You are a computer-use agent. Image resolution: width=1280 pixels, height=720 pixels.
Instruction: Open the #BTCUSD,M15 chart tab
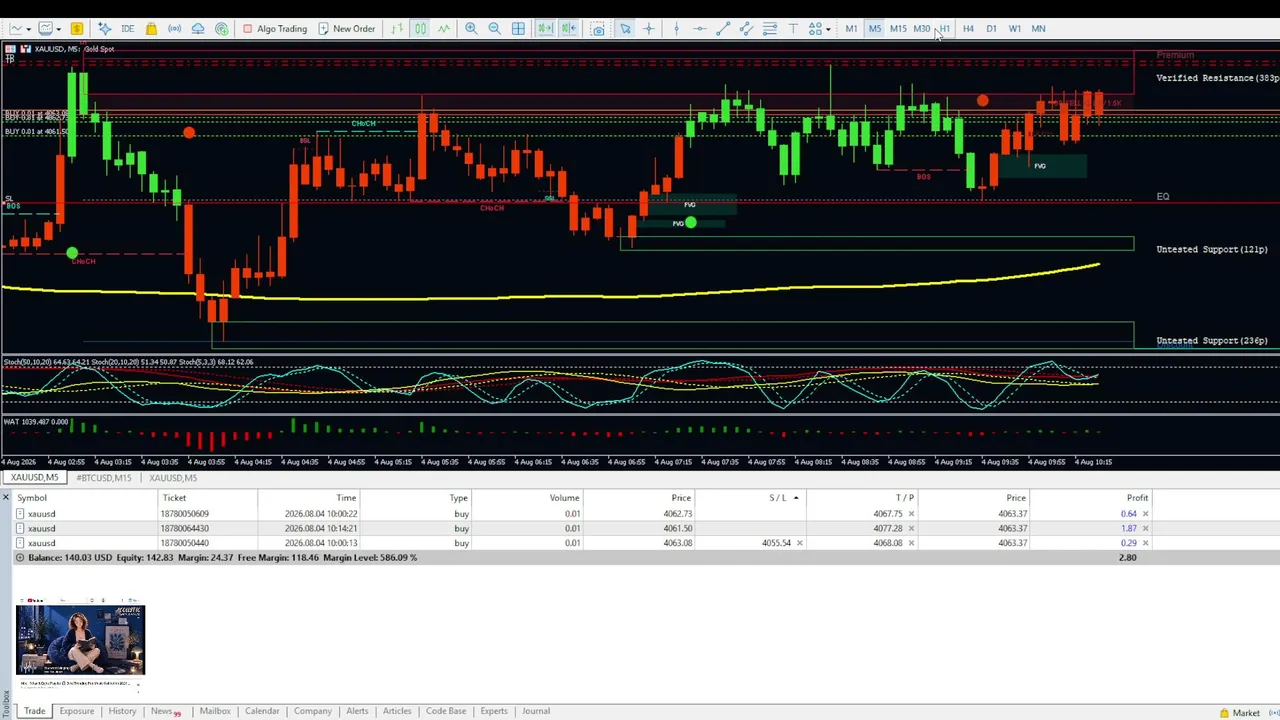104,478
